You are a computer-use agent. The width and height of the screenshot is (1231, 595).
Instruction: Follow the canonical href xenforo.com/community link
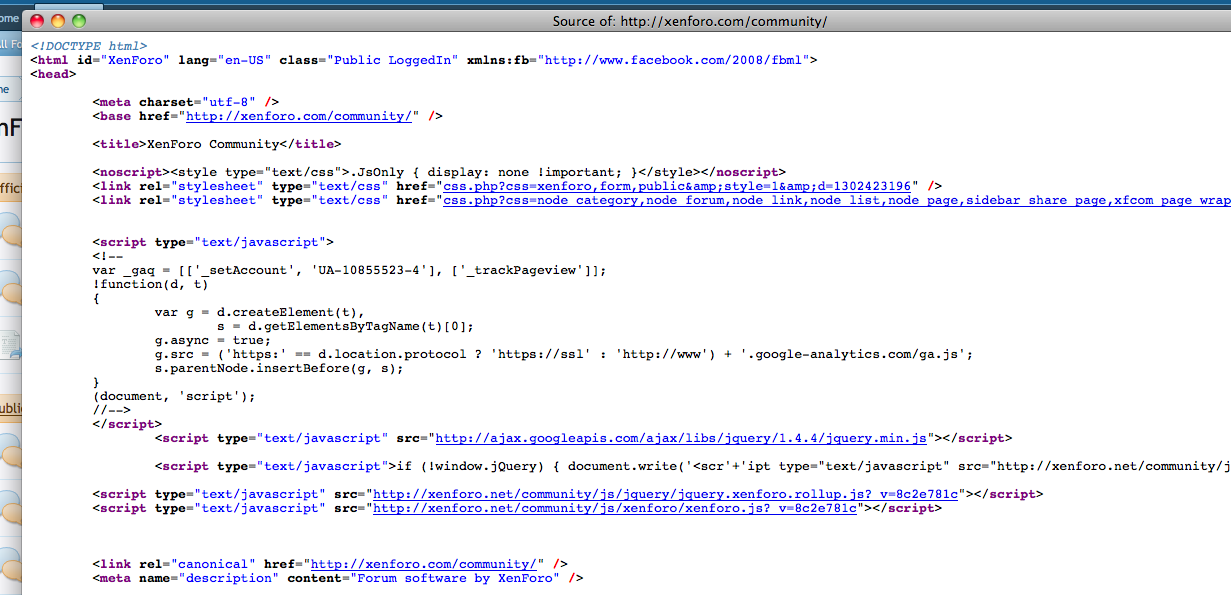tap(426, 564)
